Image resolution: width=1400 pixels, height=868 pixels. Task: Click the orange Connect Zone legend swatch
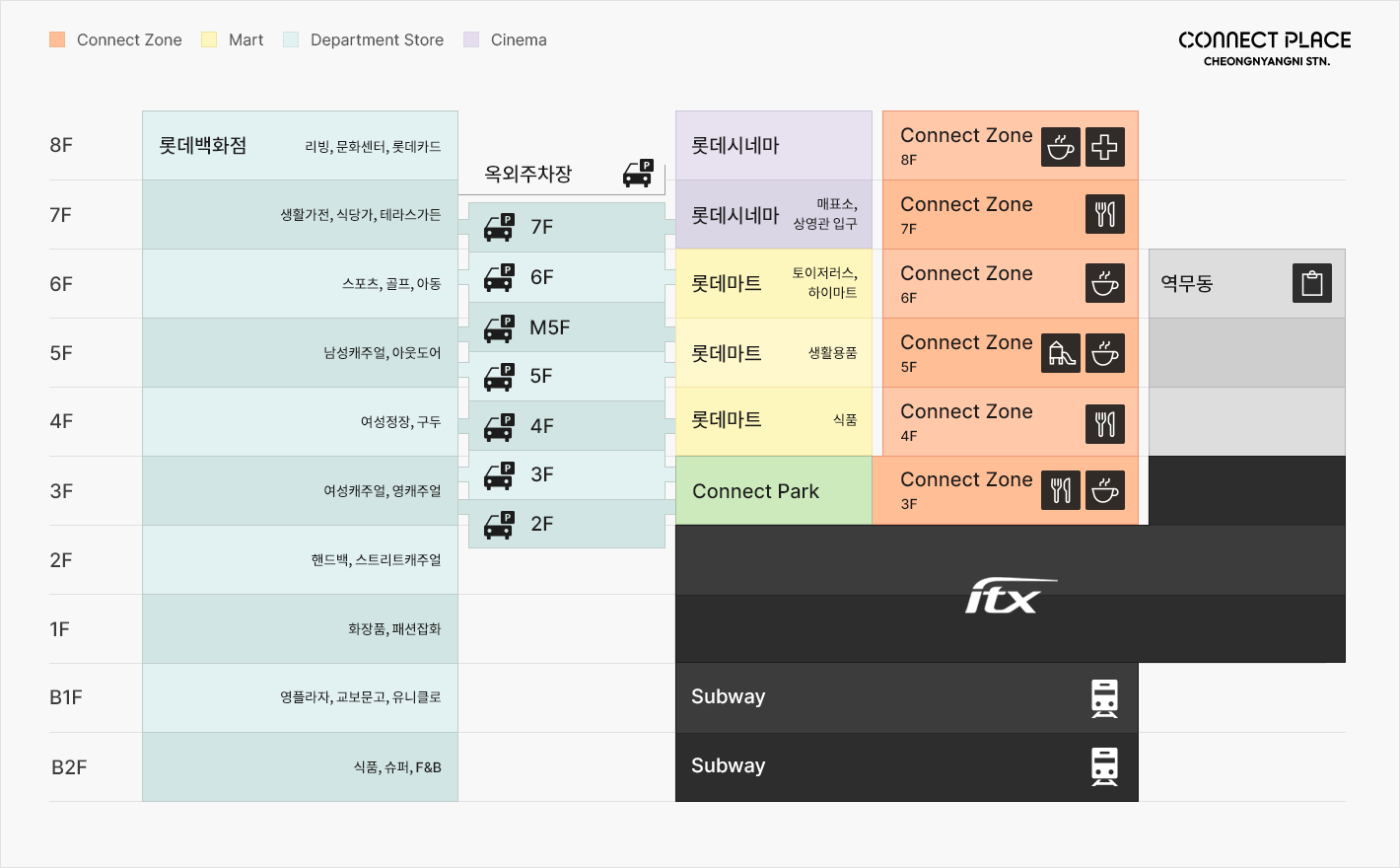pos(57,39)
